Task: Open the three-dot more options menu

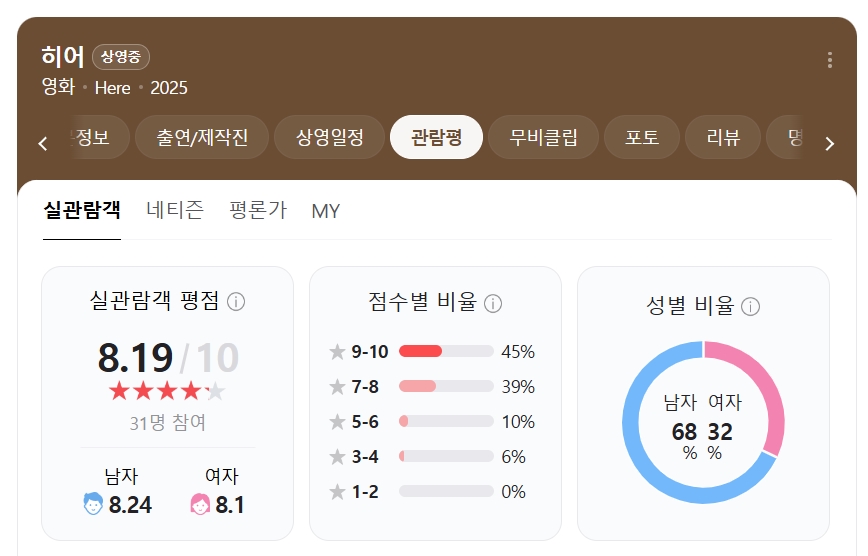Action: [x=829, y=60]
